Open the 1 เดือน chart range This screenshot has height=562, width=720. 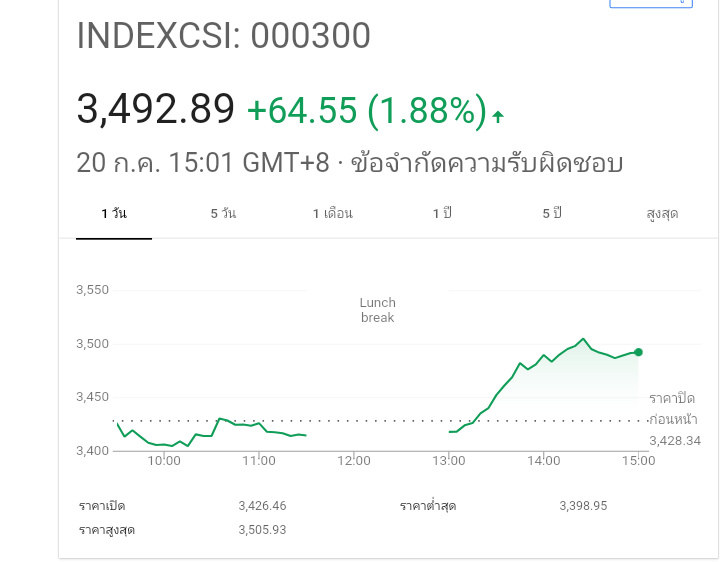[333, 214]
